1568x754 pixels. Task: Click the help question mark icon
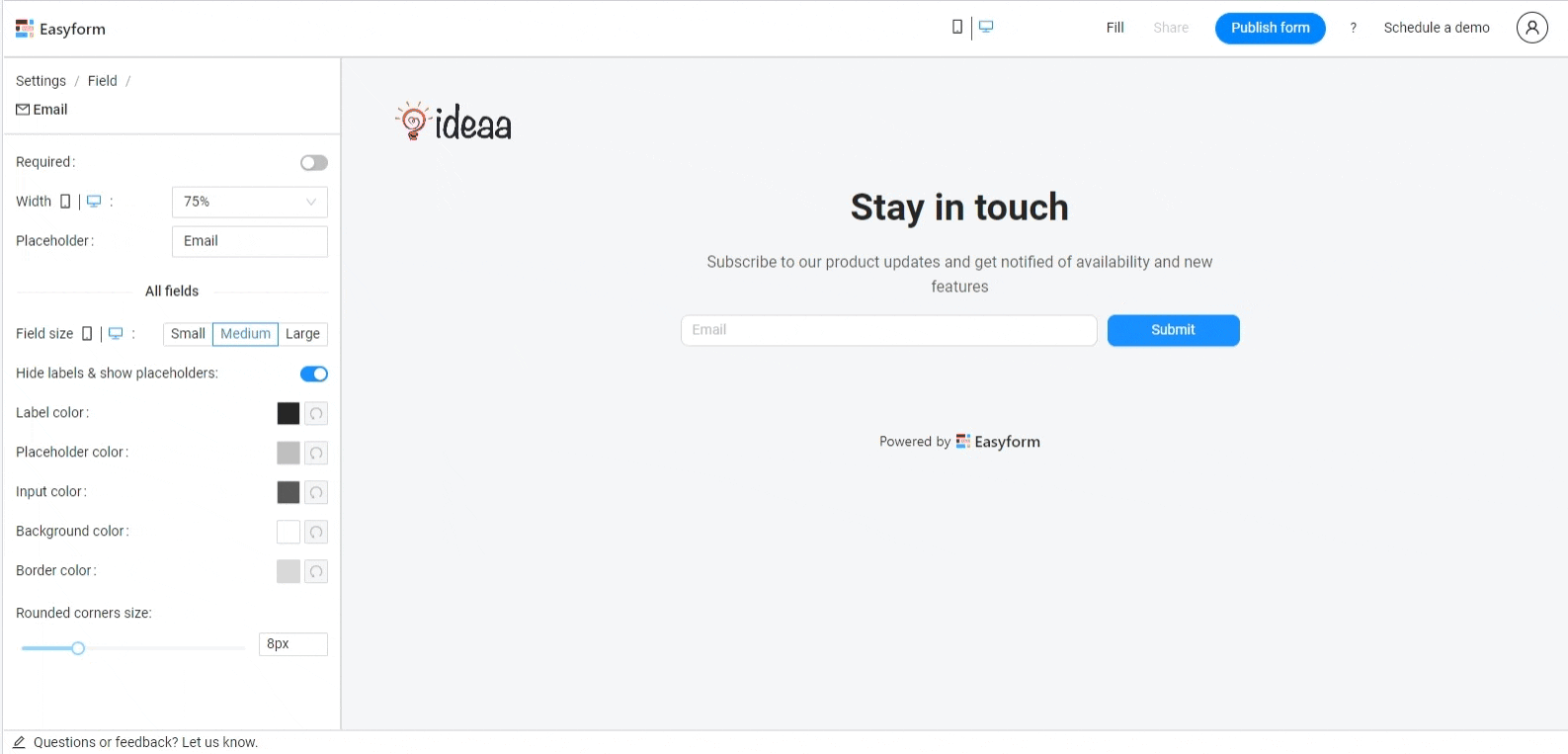tap(1353, 28)
